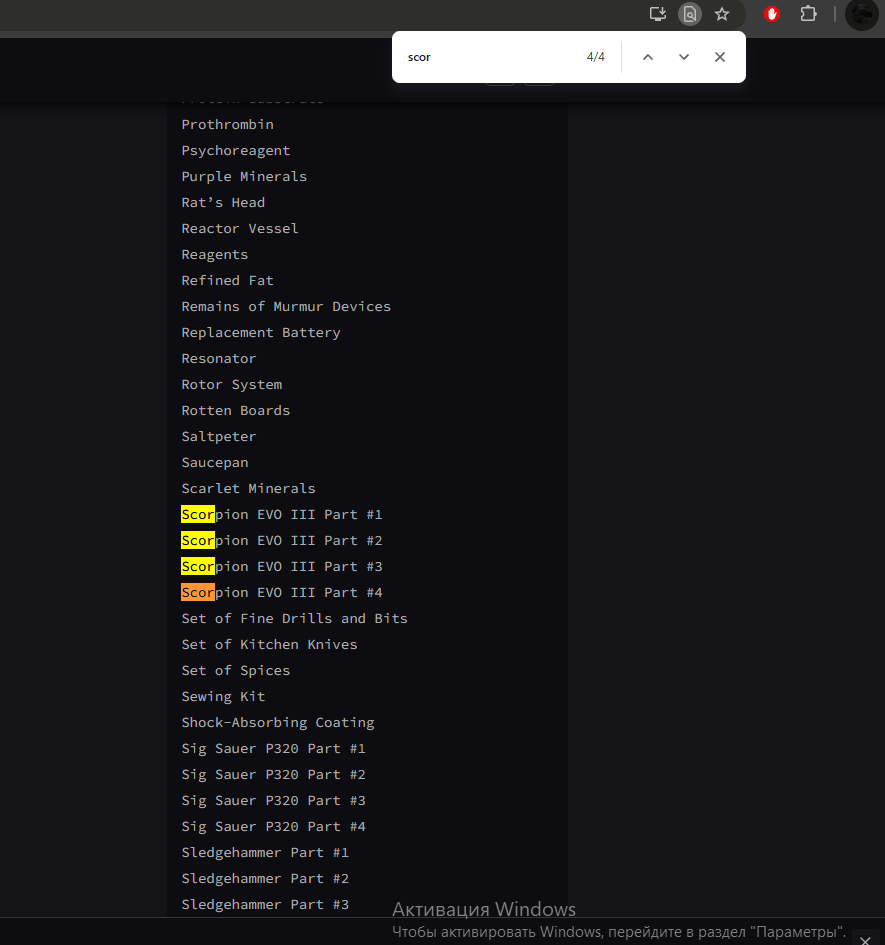The width and height of the screenshot is (885, 945).
Task: Click "Scorpion EVO III Part #3"
Action: [x=282, y=567]
